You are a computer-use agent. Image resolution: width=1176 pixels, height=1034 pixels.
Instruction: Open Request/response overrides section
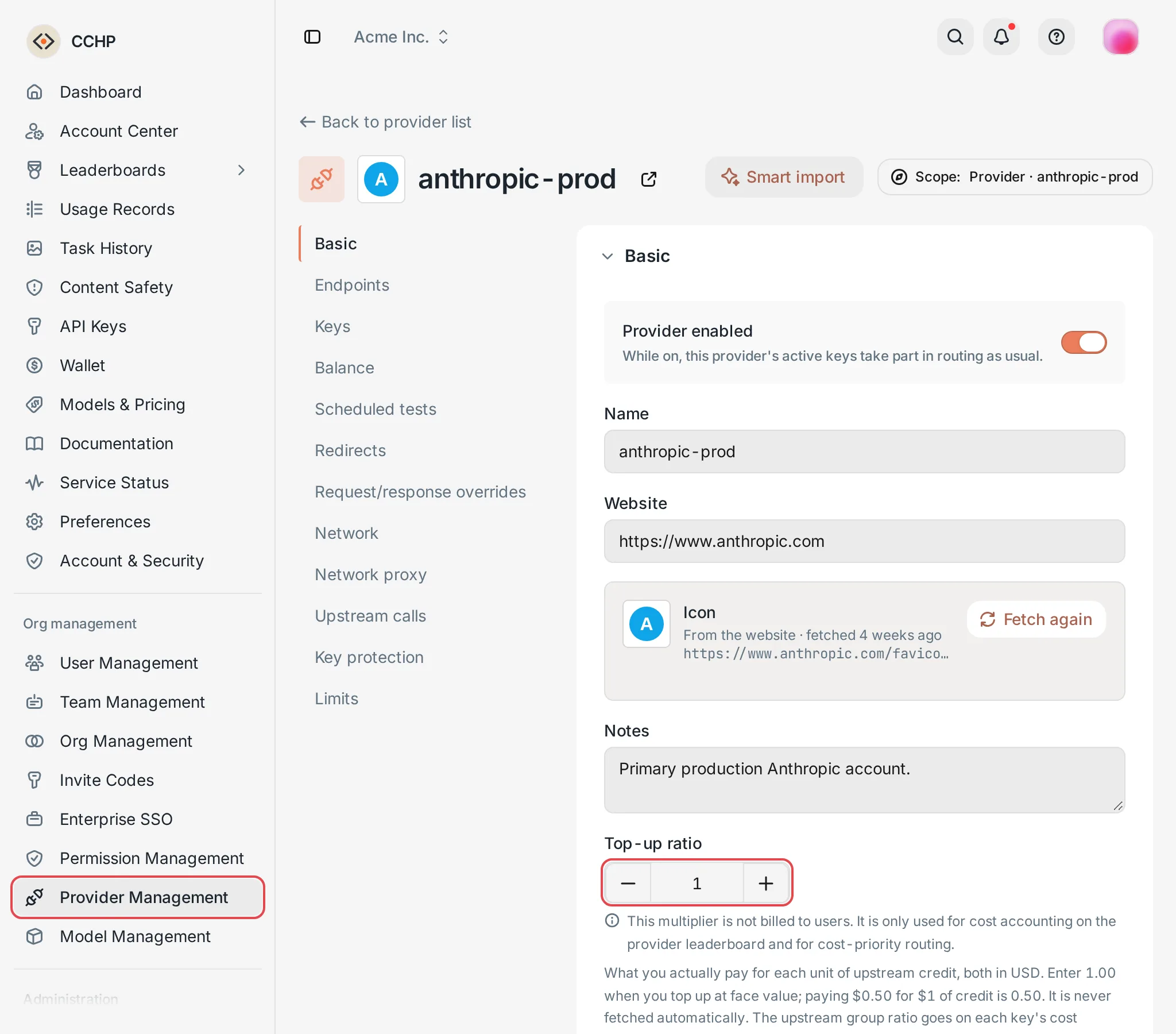tap(420, 492)
